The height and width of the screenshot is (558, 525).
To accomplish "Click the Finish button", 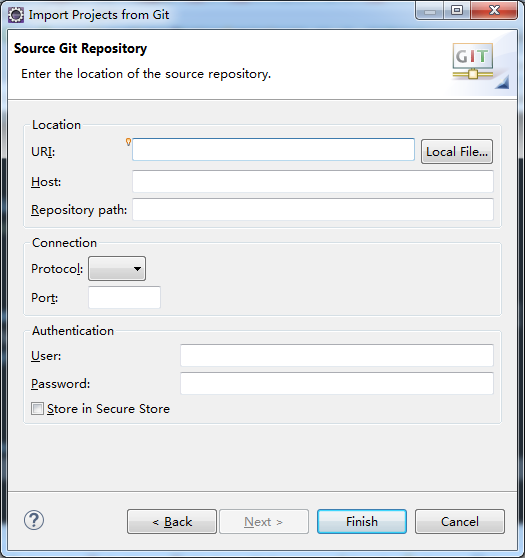I will click(362, 521).
